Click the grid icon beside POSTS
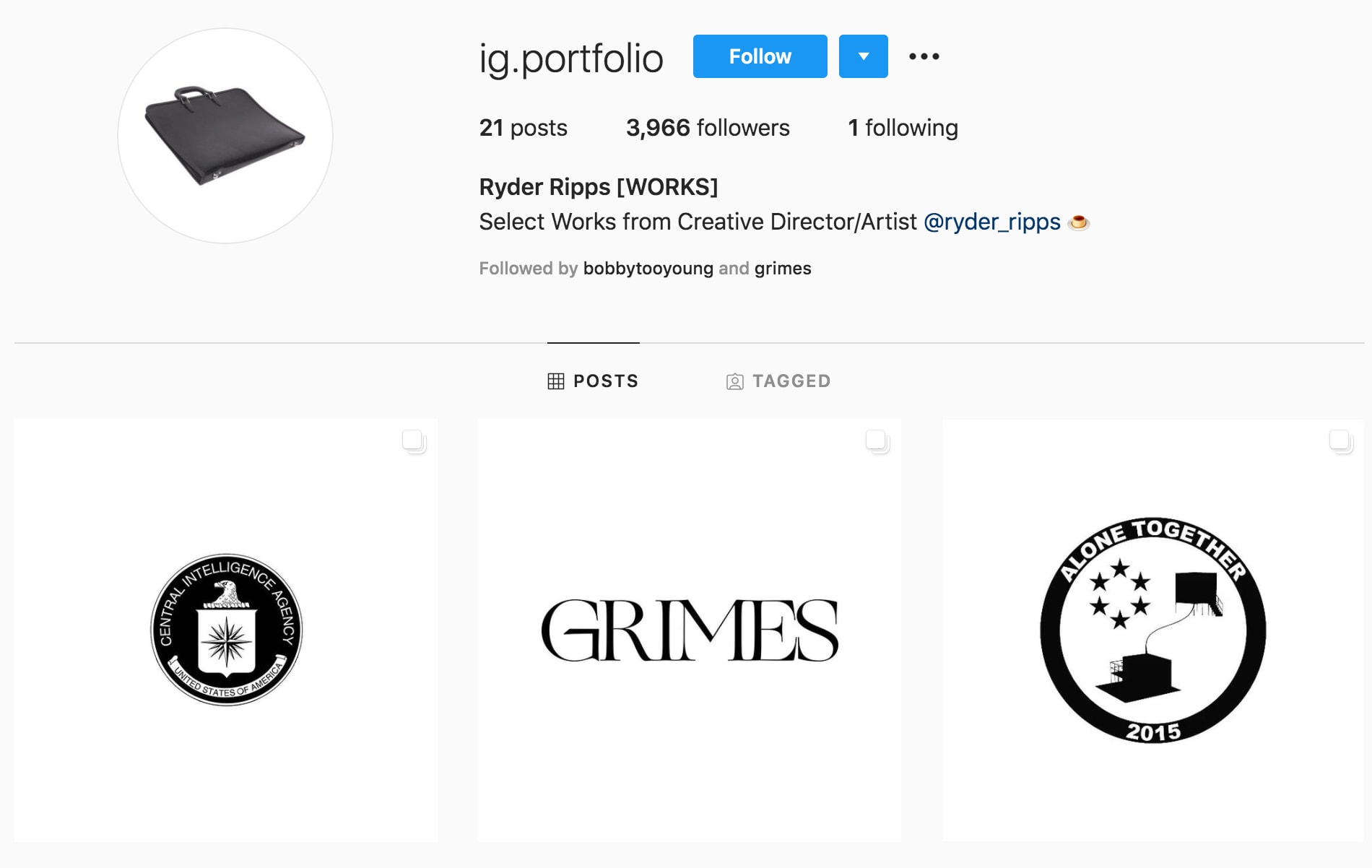The height and width of the screenshot is (868, 1372). [555, 381]
